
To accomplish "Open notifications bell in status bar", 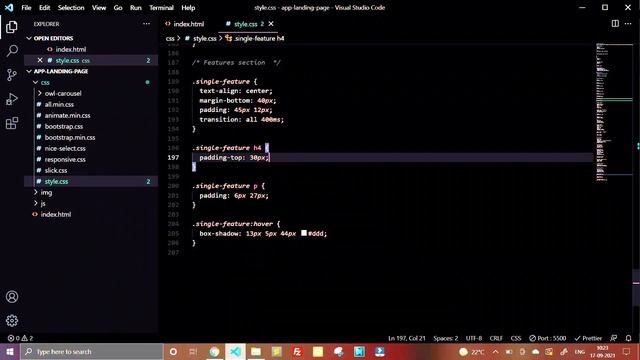I will (628, 338).
